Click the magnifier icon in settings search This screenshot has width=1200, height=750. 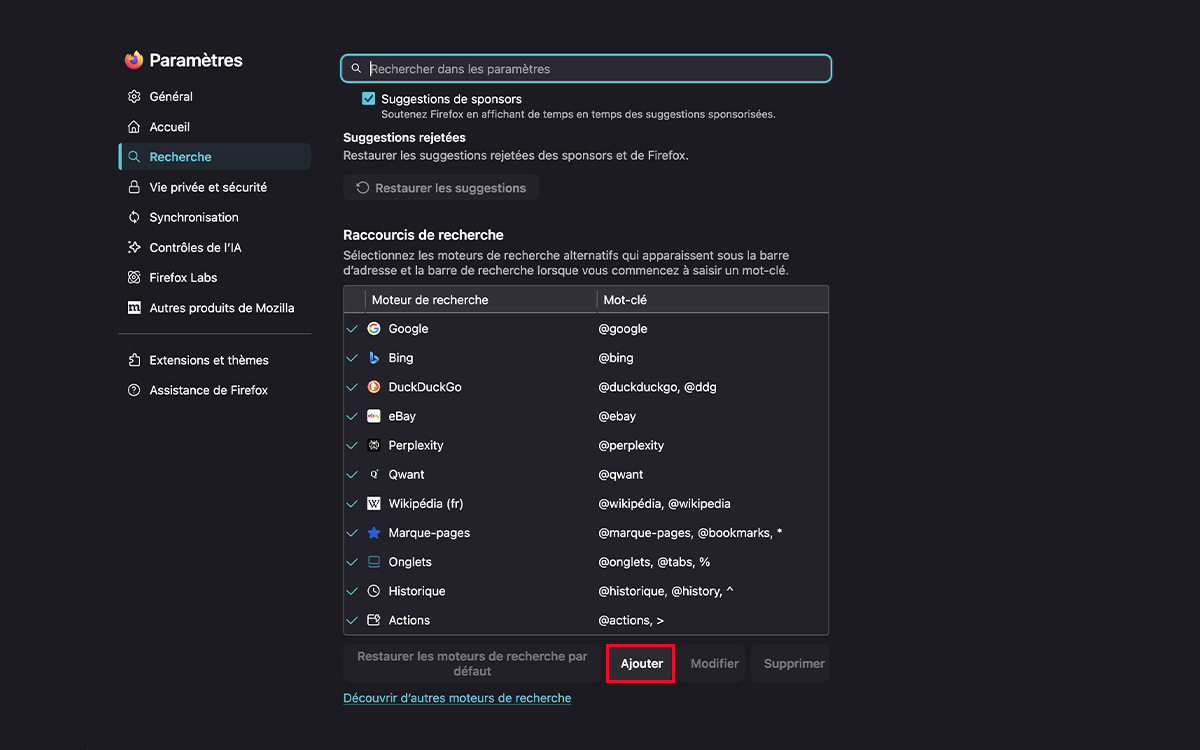[356, 68]
